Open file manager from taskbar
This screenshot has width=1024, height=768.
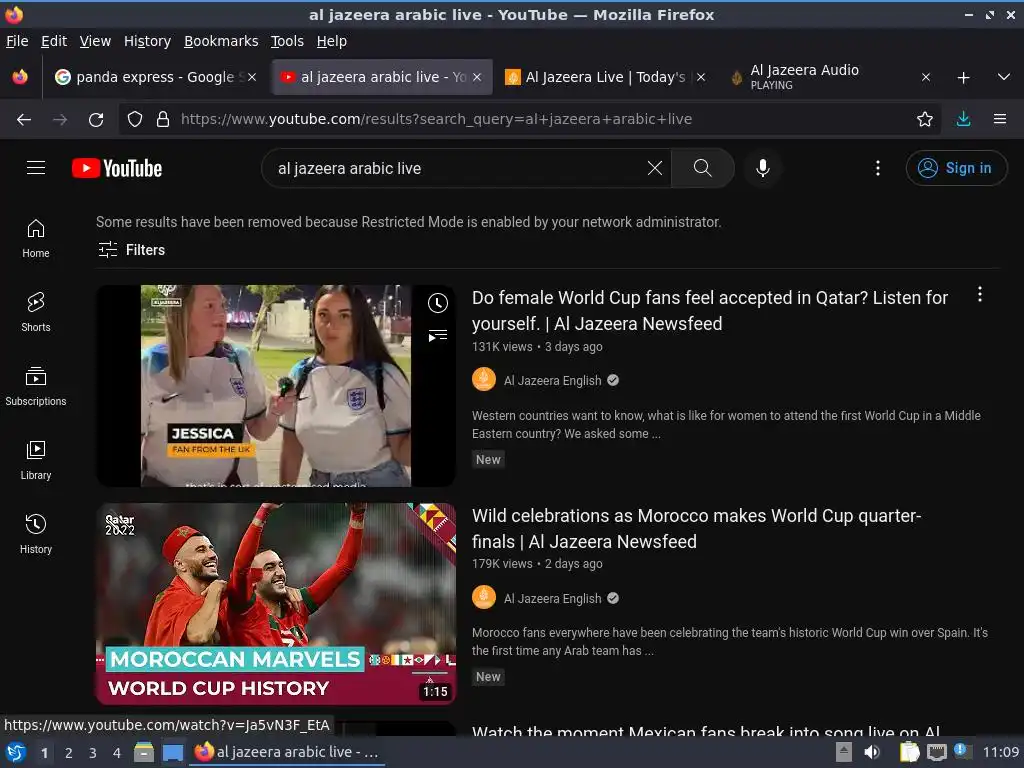point(144,752)
